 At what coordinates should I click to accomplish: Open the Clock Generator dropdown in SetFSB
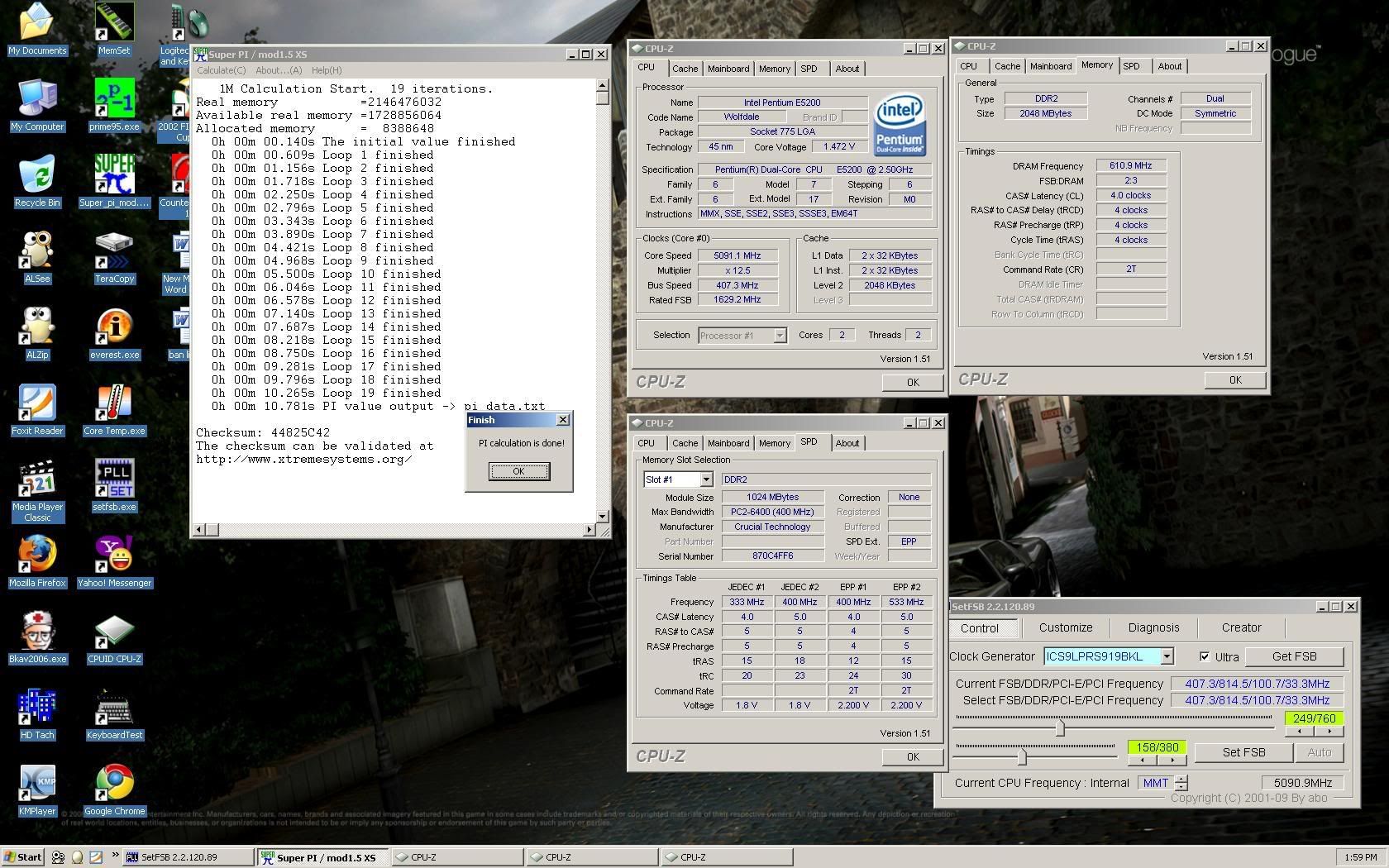click(1167, 656)
